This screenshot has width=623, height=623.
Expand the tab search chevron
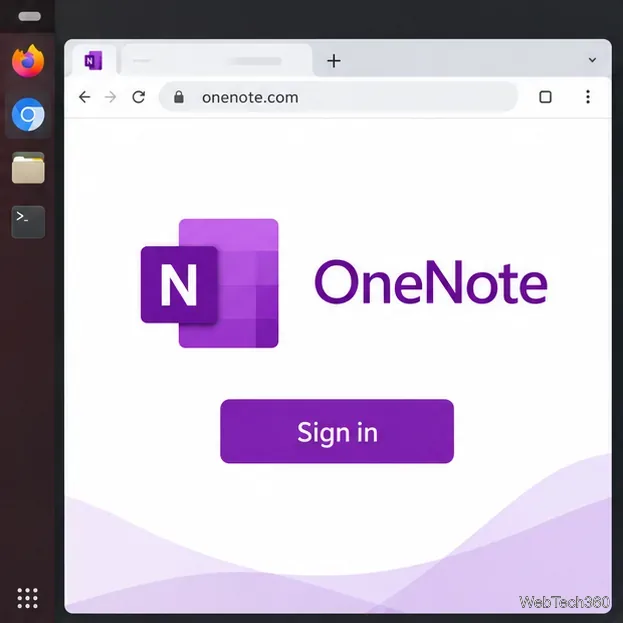click(592, 60)
